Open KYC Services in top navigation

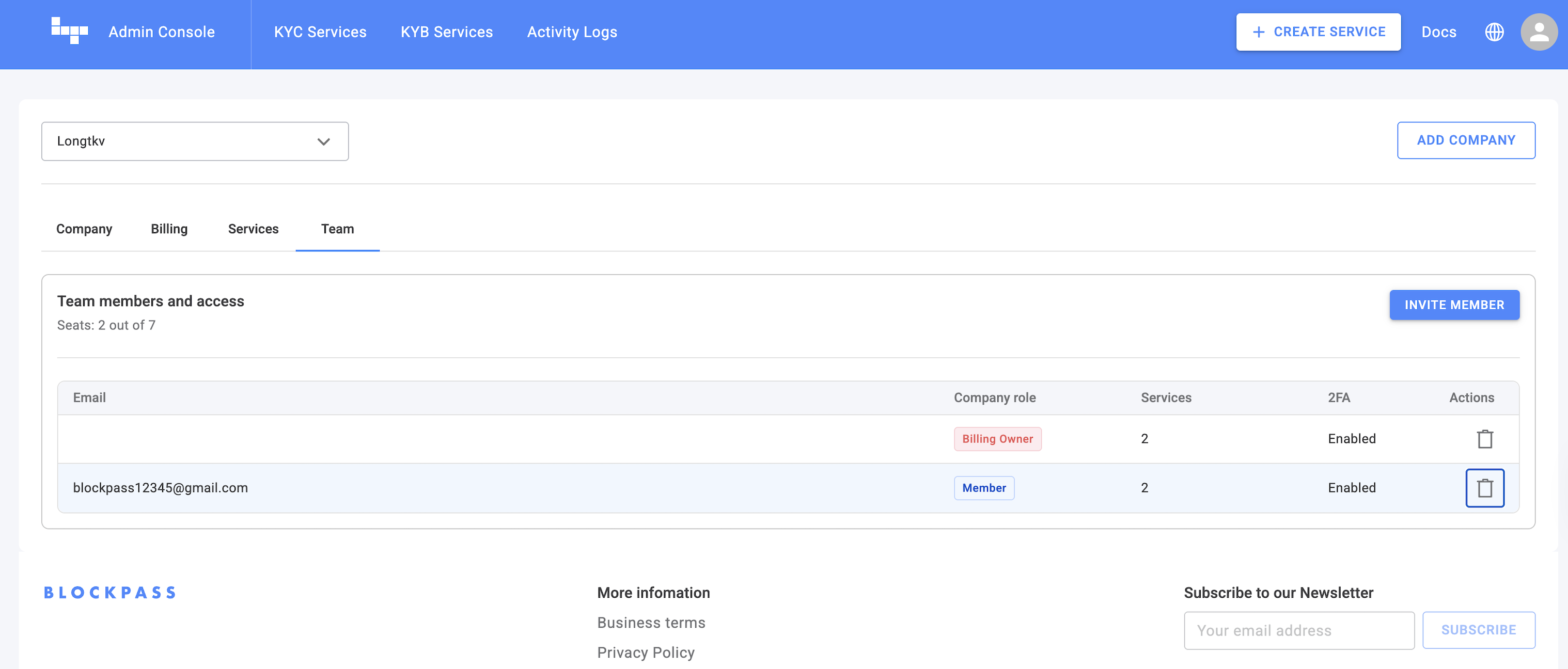(320, 31)
